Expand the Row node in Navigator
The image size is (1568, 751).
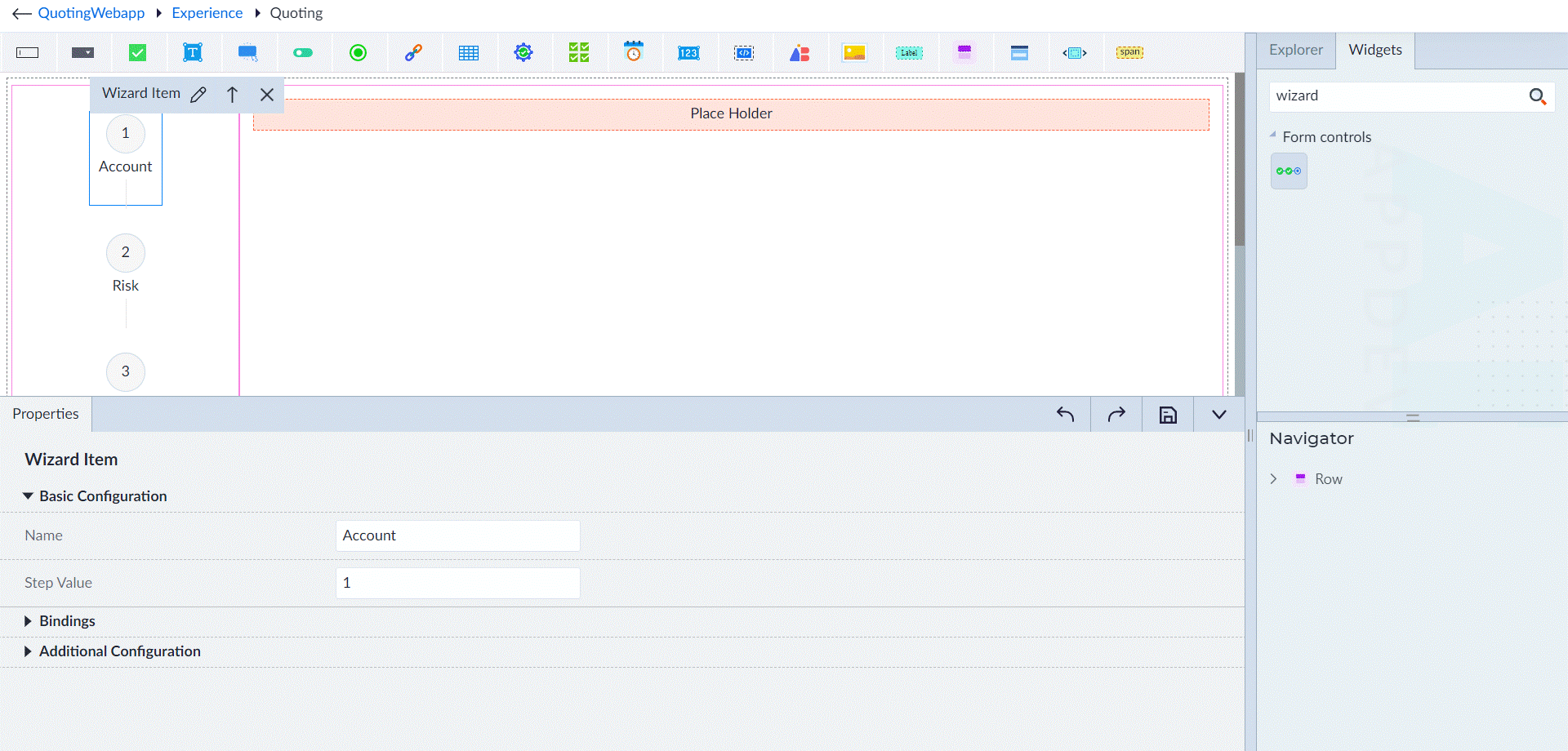1273,479
